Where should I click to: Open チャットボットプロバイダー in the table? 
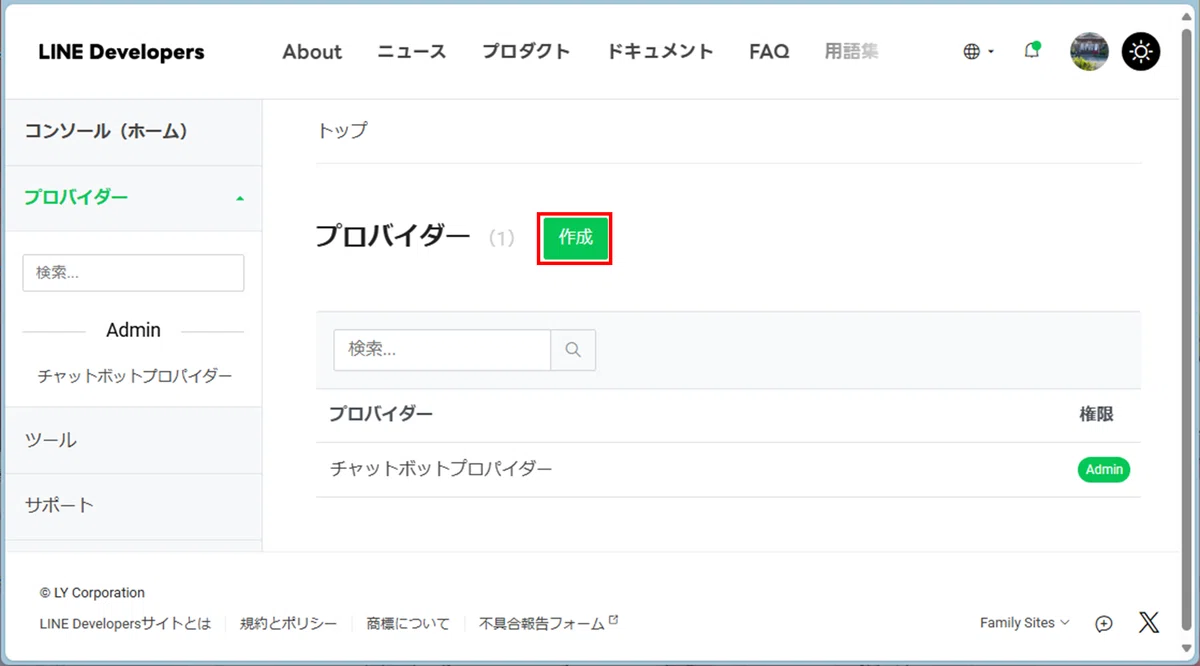pos(441,469)
